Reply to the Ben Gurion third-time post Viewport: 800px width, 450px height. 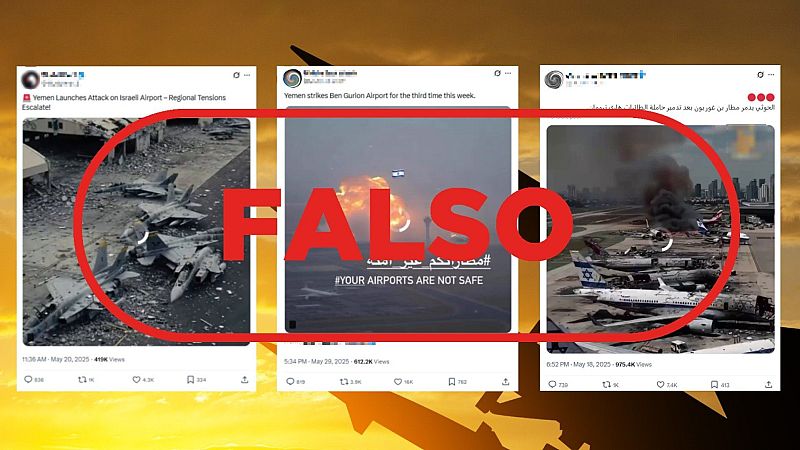290,382
